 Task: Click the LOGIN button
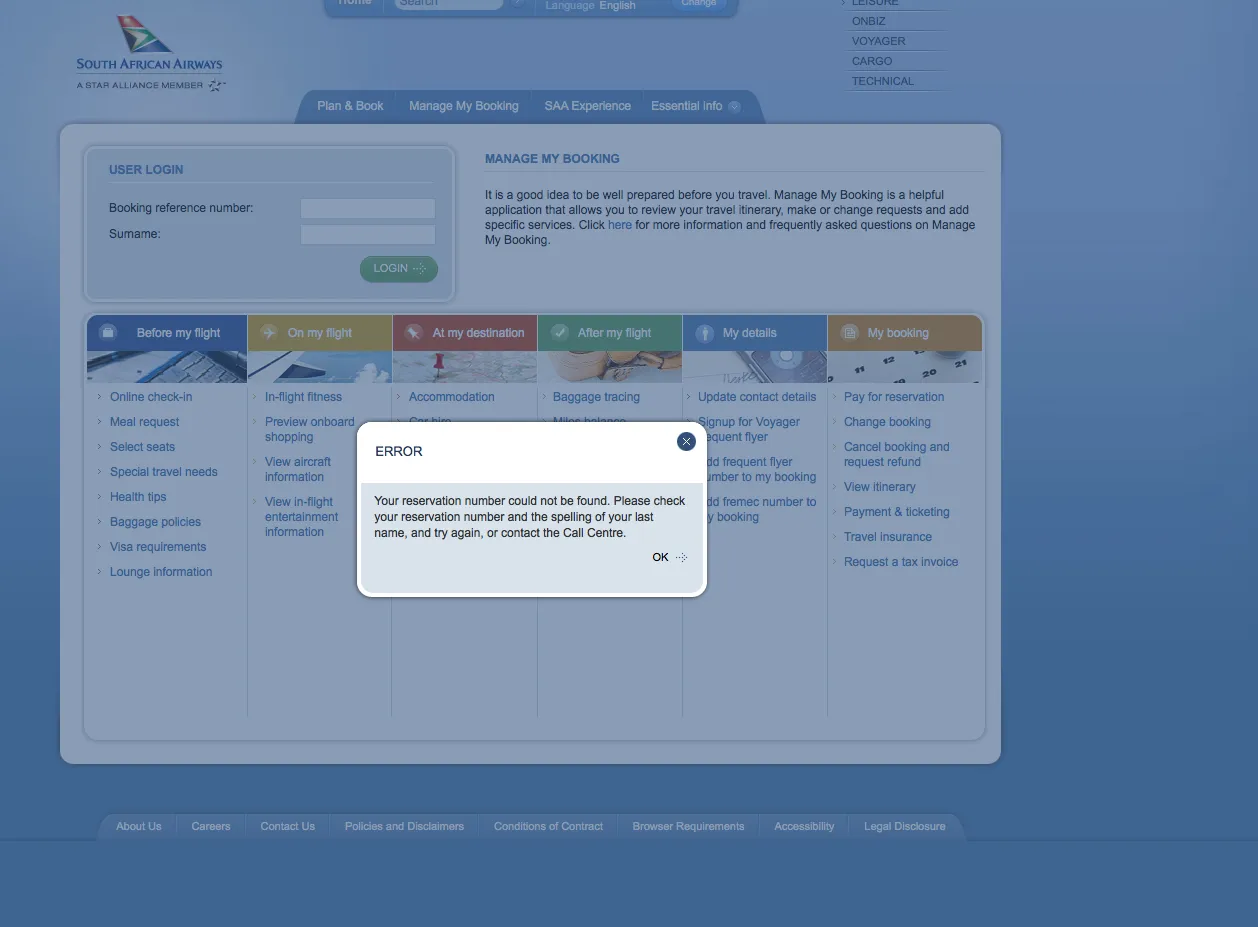tap(399, 268)
